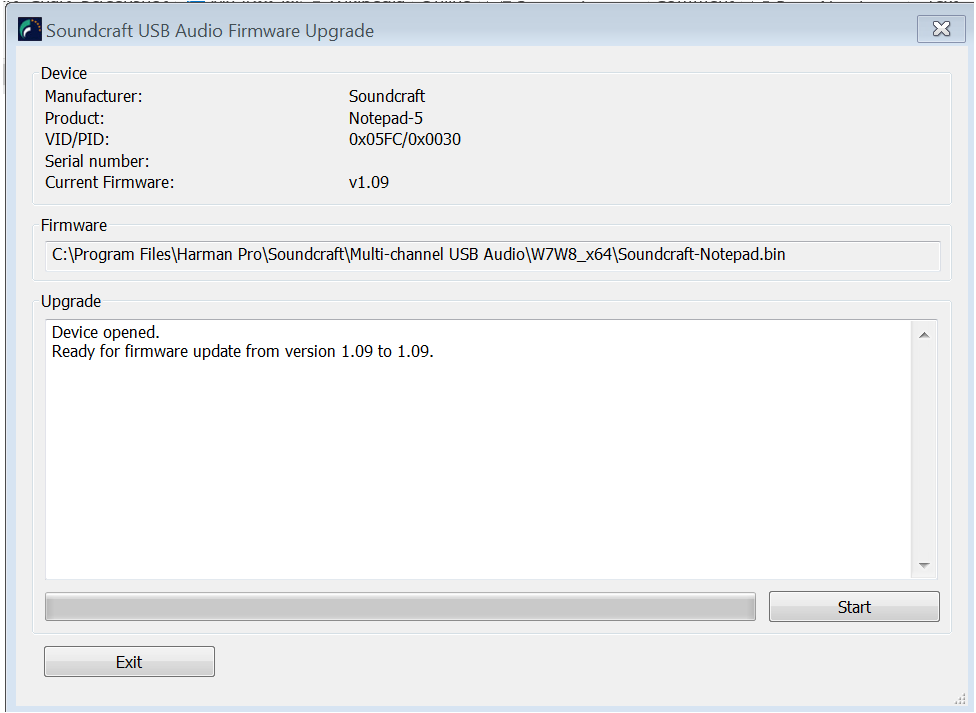Click the 'Soundcraft' manufacturer value

tap(387, 97)
